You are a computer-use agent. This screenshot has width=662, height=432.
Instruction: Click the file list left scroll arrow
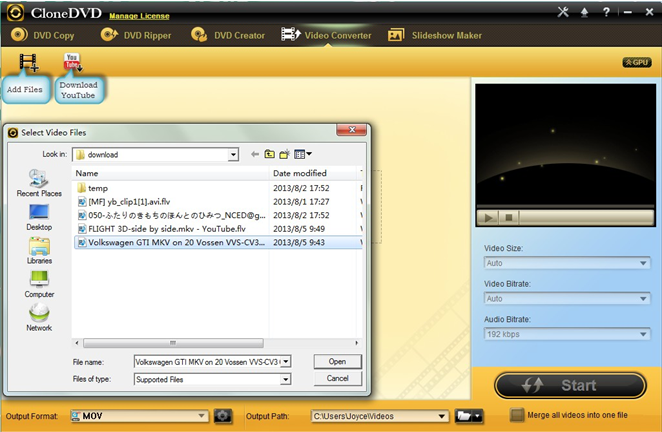[77, 343]
